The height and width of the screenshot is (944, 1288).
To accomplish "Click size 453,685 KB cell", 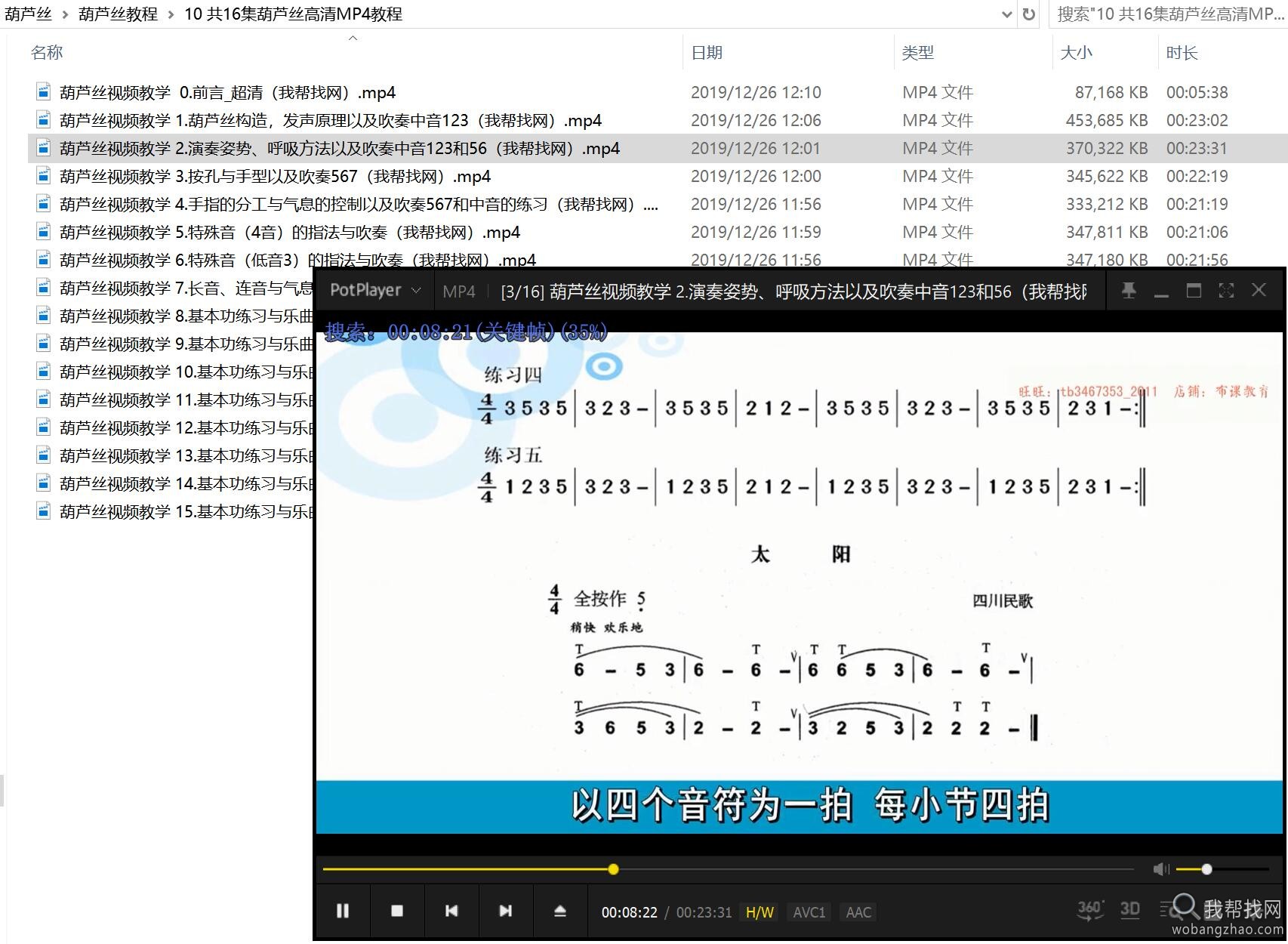I will 1107,121.
